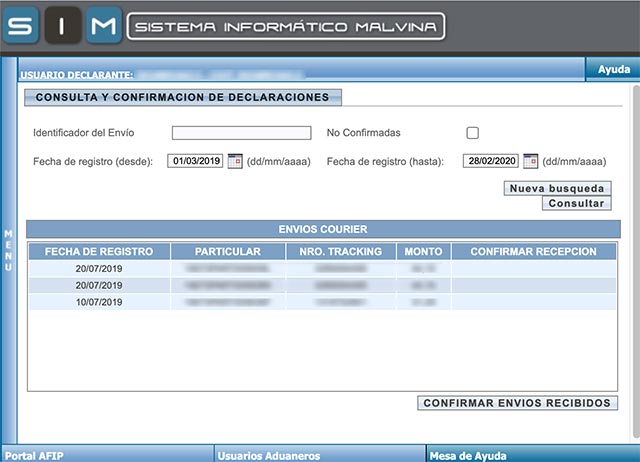Screen dimensions: 640x462
Task: Expand the vertical MENU sidebar
Action: pyautogui.click(x=9, y=250)
